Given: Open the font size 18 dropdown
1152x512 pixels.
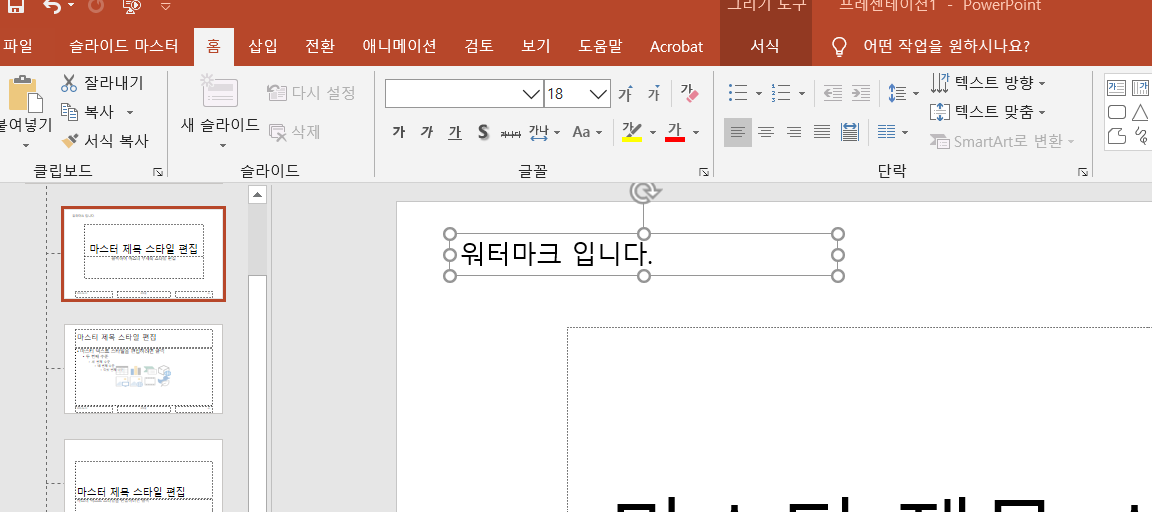Looking at the screenshot, I should (599, 93).
